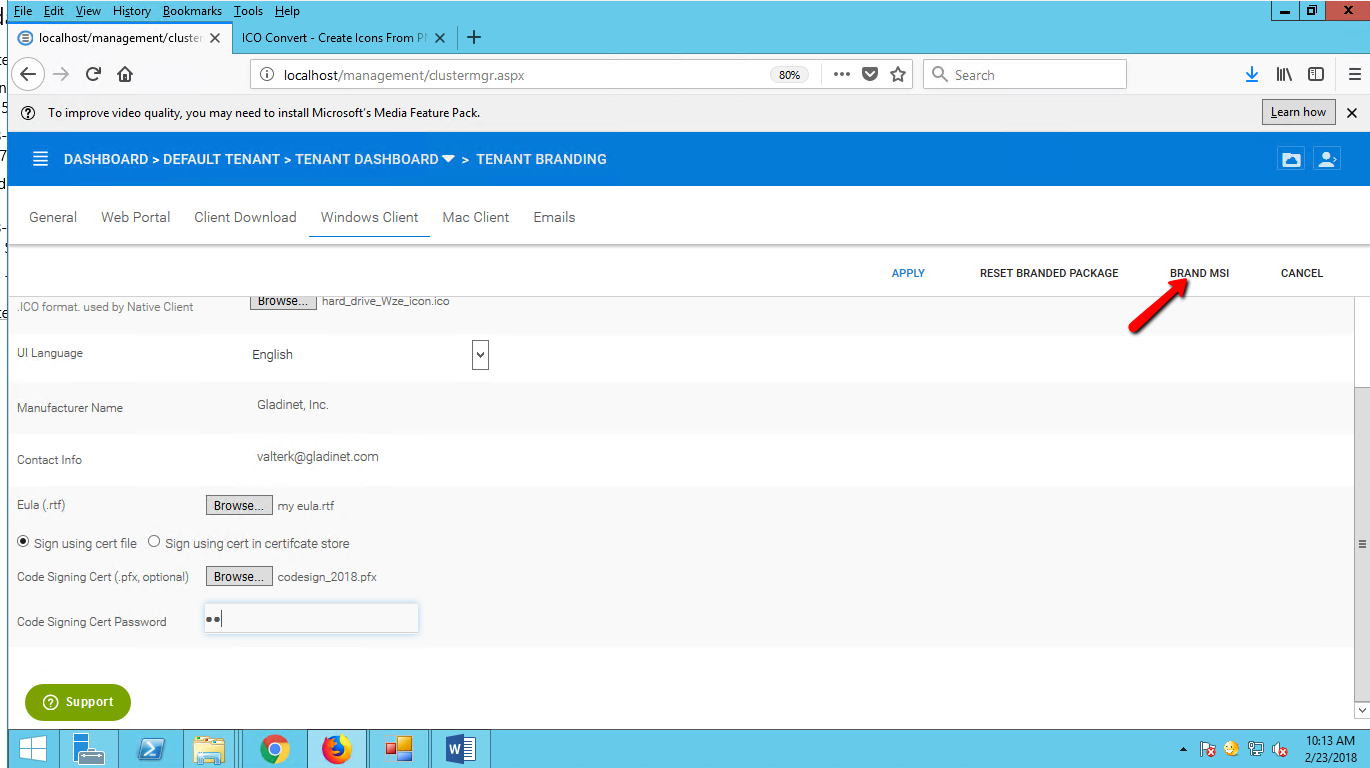Switch to the Mac Client tab
The image size is (1370, 768).
(x=476, y=217)
